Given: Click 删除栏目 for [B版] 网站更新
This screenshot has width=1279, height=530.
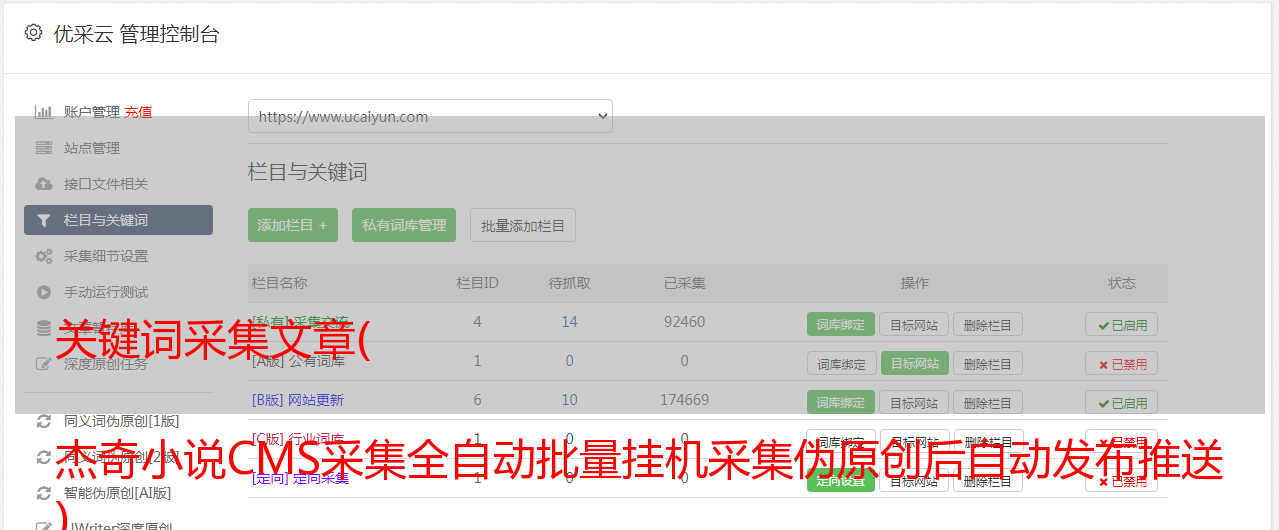Looking at the screenshot, I should pyautogui.click(x=988, y=402).
